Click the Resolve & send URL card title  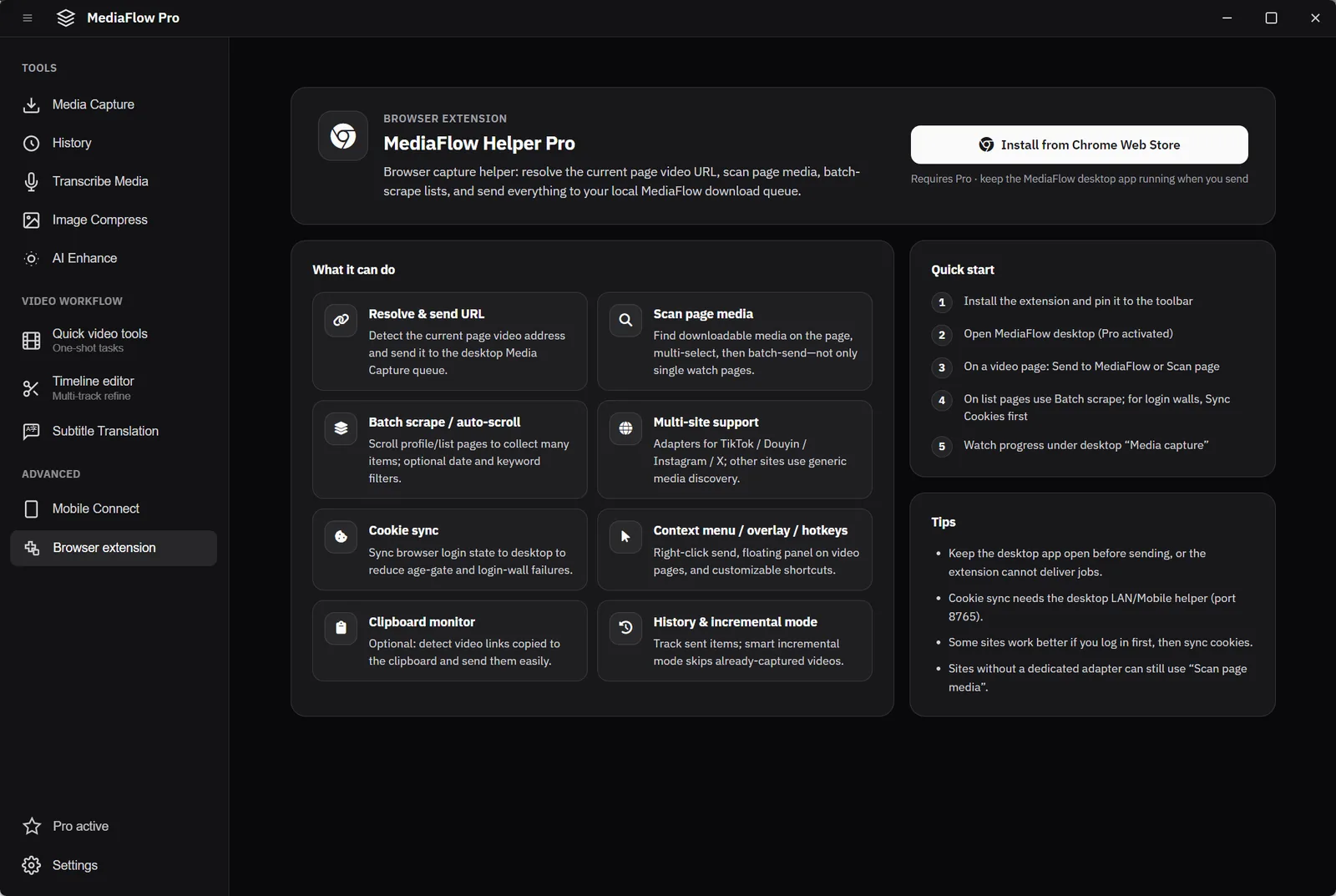pos(426,314)
